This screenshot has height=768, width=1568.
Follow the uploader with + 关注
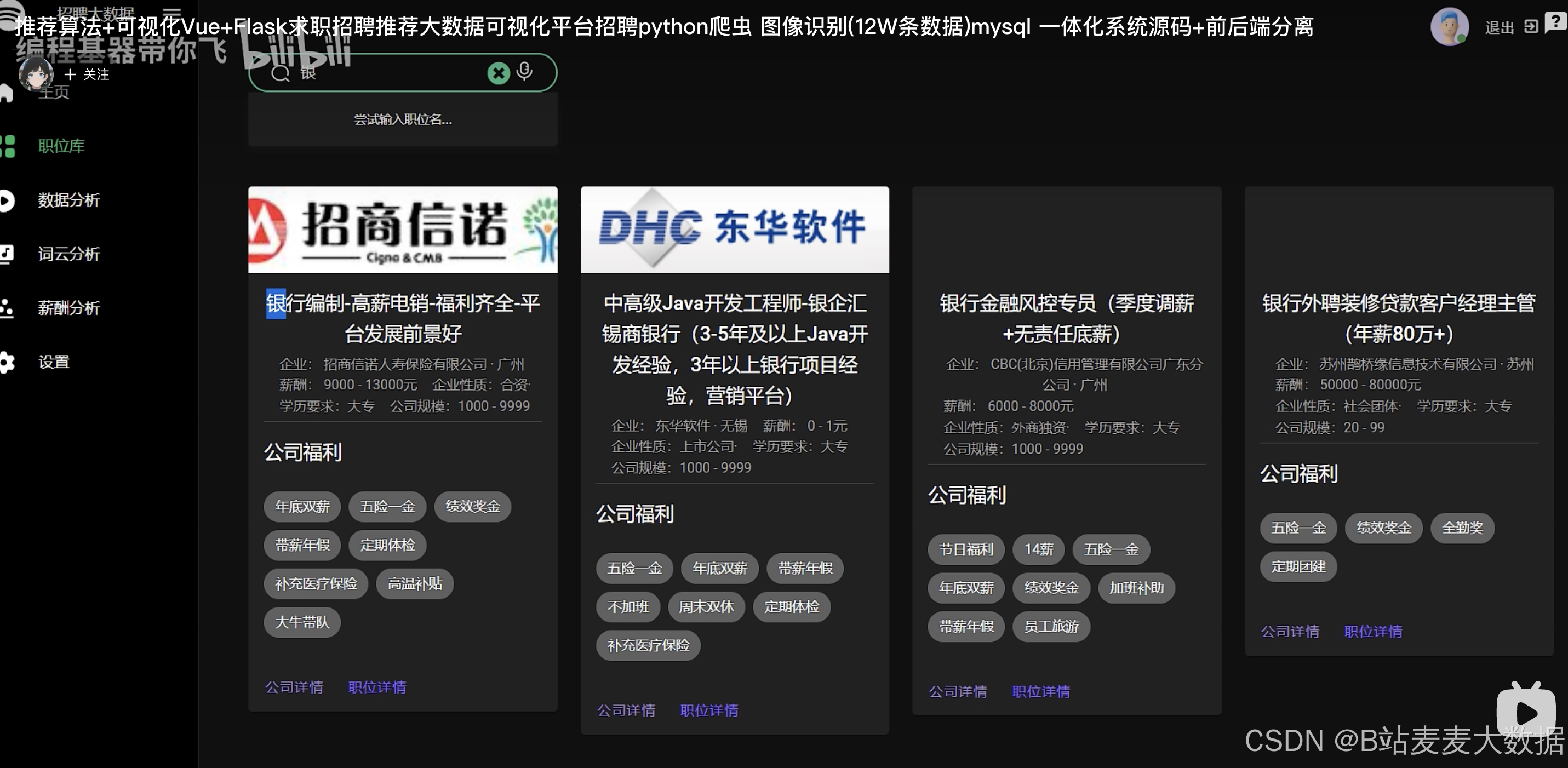tap(87, 74)
